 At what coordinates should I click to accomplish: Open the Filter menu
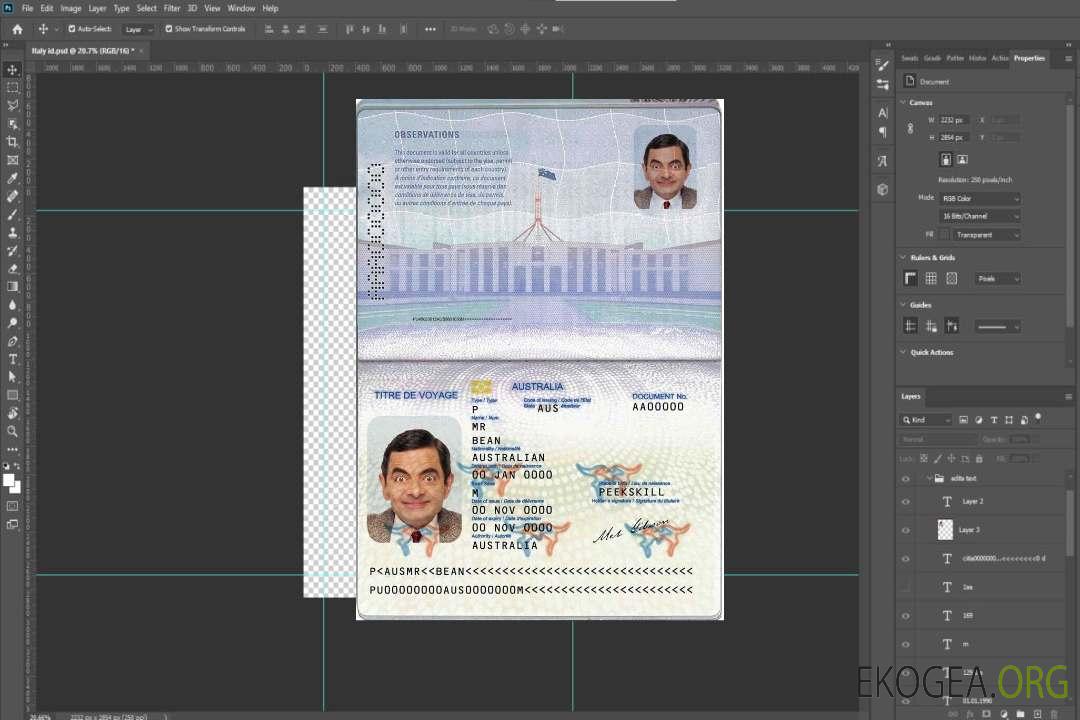pyautogui.click(x=172, y=8)
